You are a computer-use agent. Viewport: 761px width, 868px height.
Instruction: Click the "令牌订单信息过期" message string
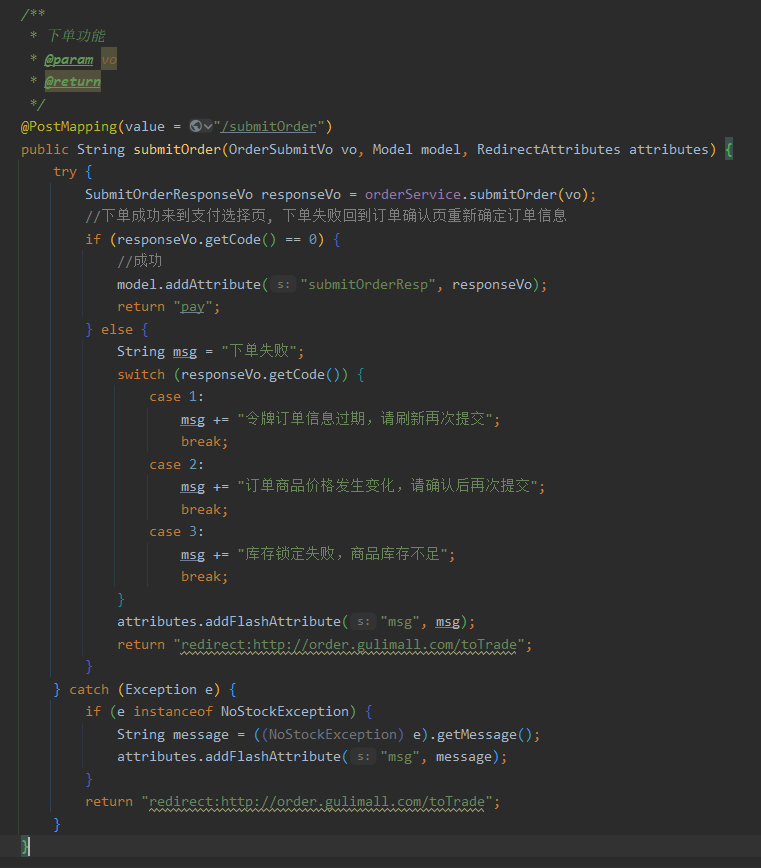pyautogui.click(x=365, y=419)
